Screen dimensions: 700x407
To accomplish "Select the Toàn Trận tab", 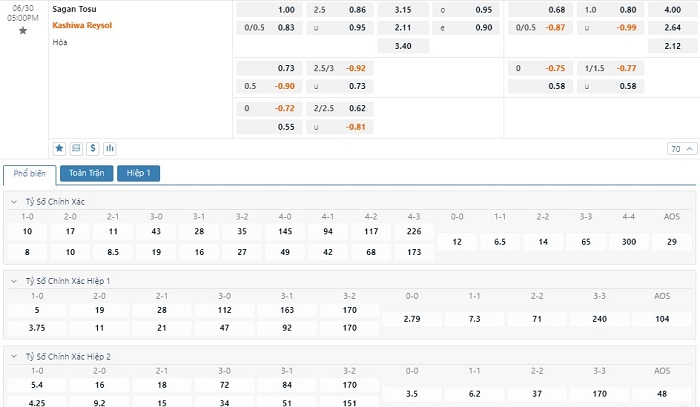I will click(87, 173).
